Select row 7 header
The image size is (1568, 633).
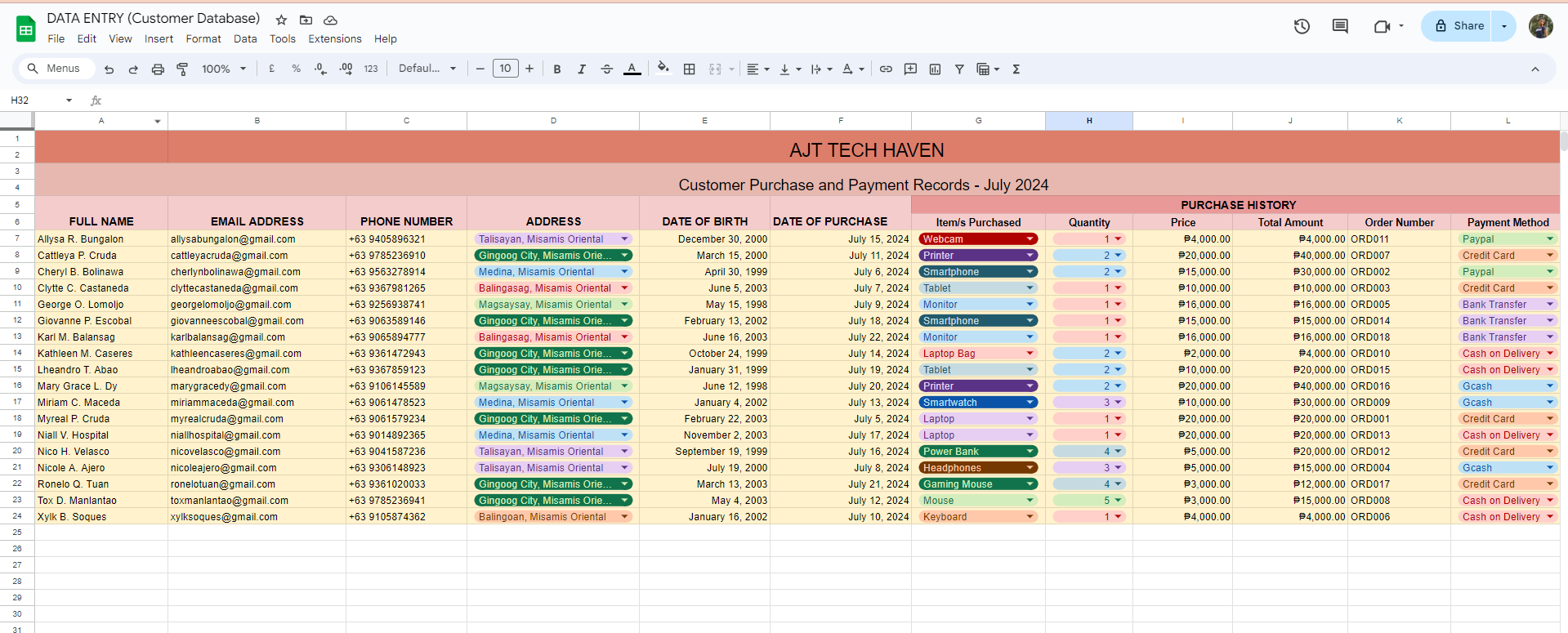click(17, 238)
